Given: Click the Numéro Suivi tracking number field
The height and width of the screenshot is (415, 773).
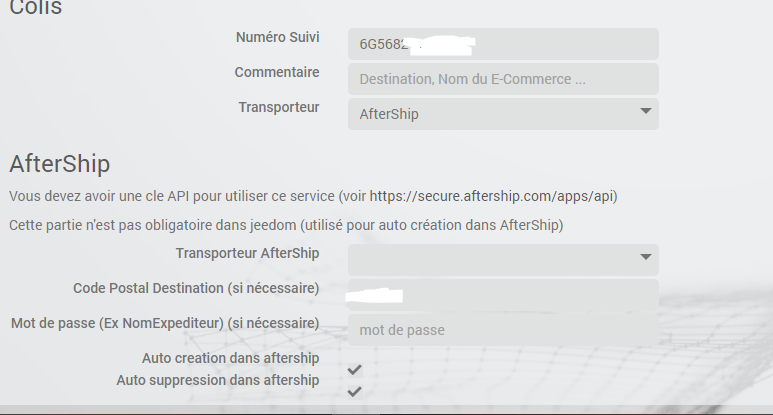Looking at the screenshot, I should [503, 44].
